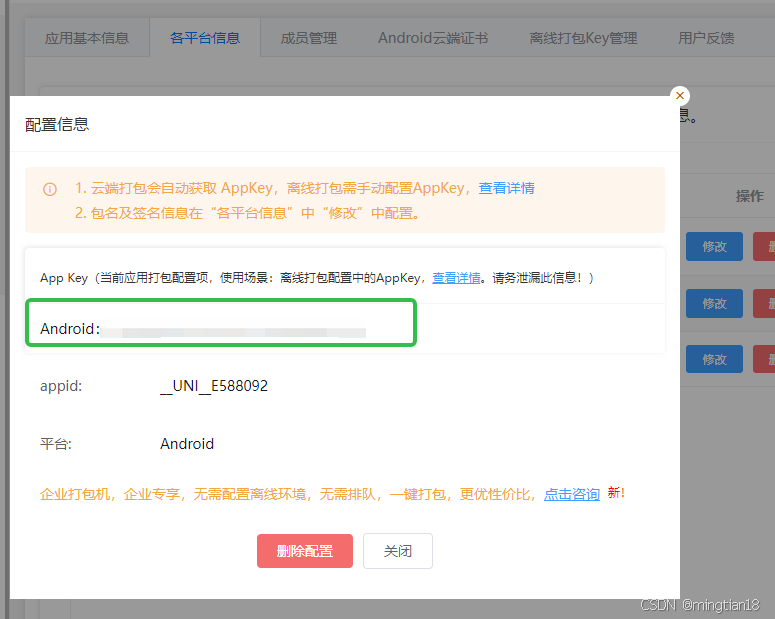Open the 离线打包Key管理 tab
This screenshot has height=619, width=775.
pyautogui.click(x=583, y=38)
